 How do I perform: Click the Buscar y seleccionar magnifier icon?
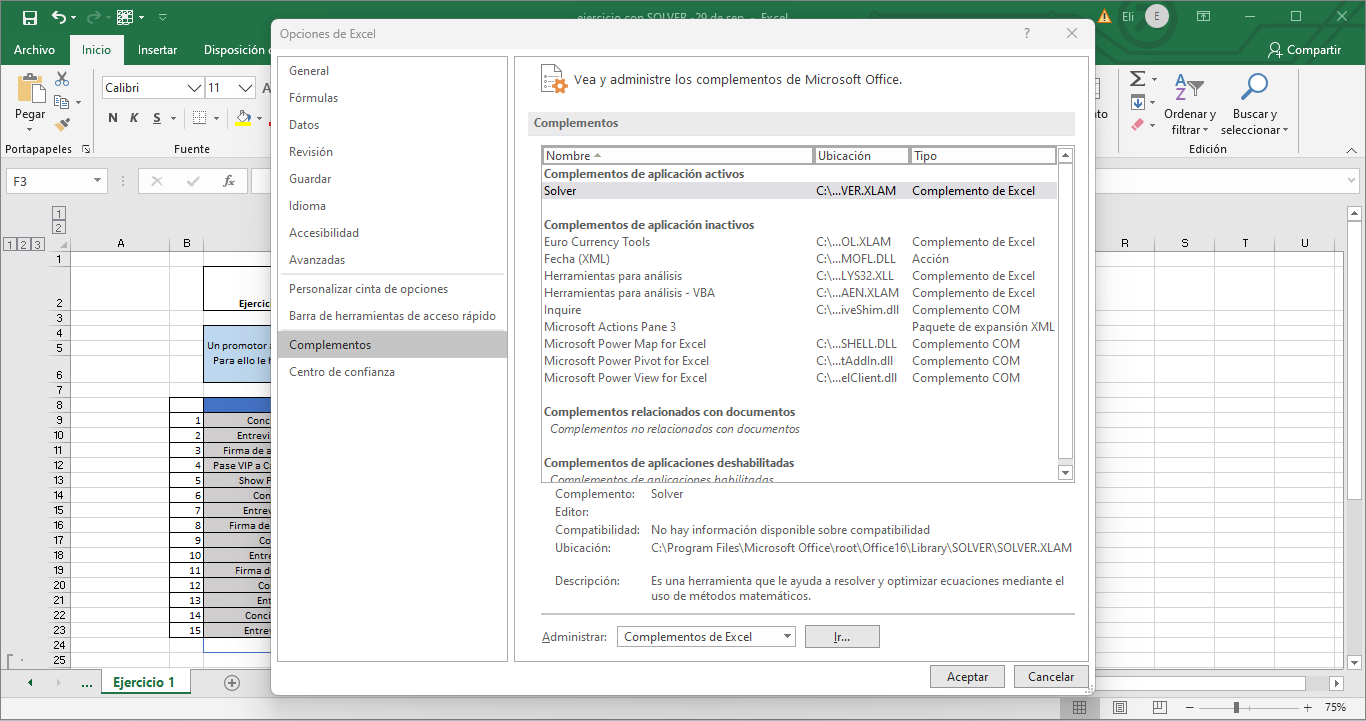(x=1254, y=87)
